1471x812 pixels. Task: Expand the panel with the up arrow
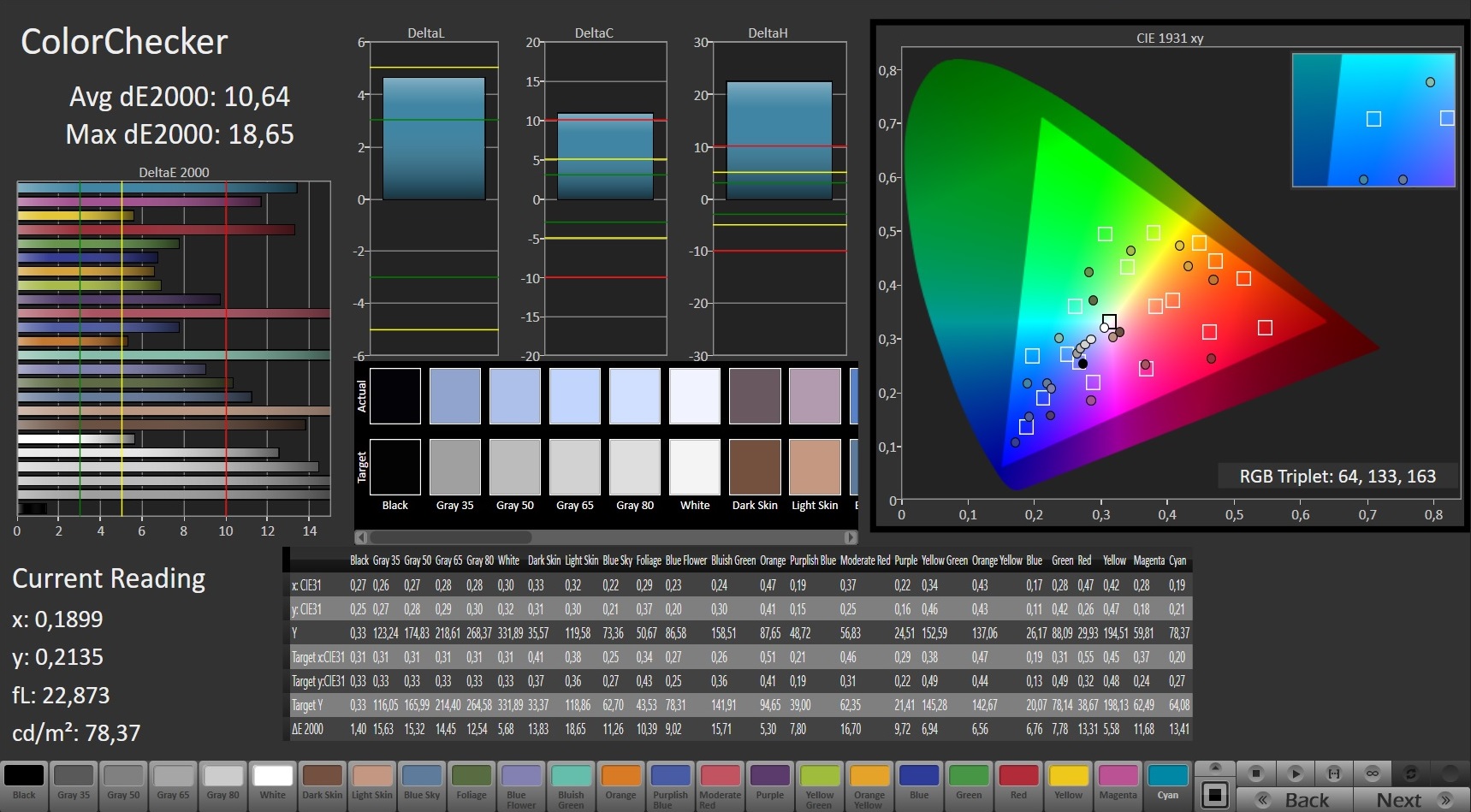(x=1214, y=768)
